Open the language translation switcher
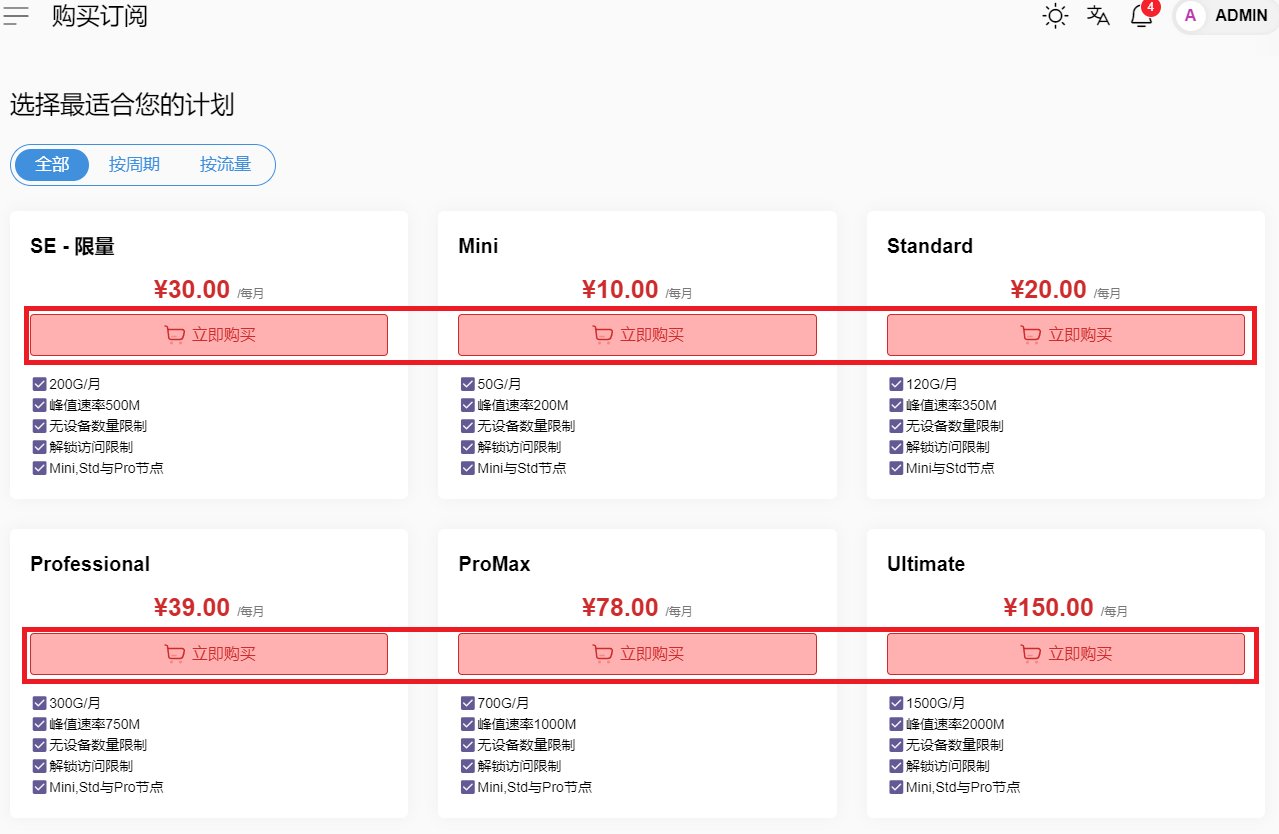Image resolution: width=1279 pixels, height=834 pixels. tap(1098, 16)
